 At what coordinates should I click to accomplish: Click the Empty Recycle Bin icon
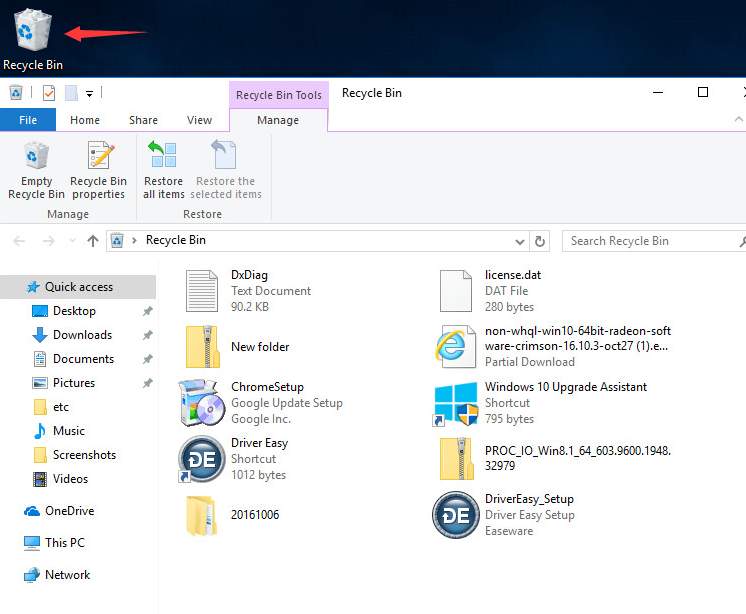point(36,156)
